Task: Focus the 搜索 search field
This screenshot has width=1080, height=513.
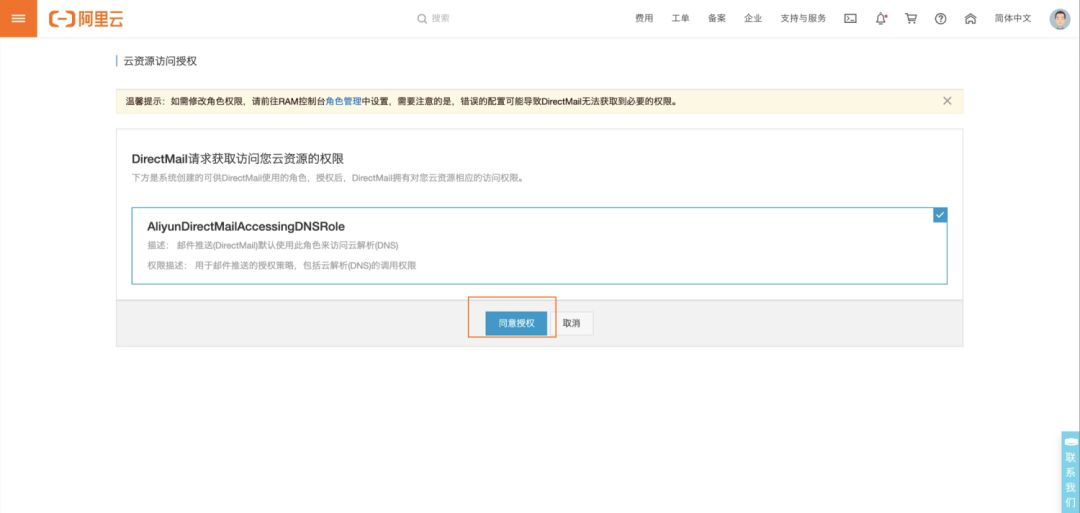Action: point(441,19)
